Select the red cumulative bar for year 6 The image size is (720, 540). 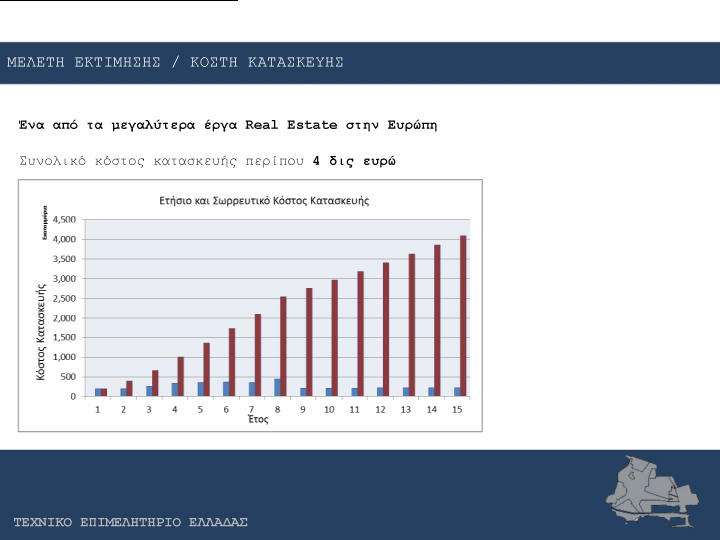pos(231,362)
